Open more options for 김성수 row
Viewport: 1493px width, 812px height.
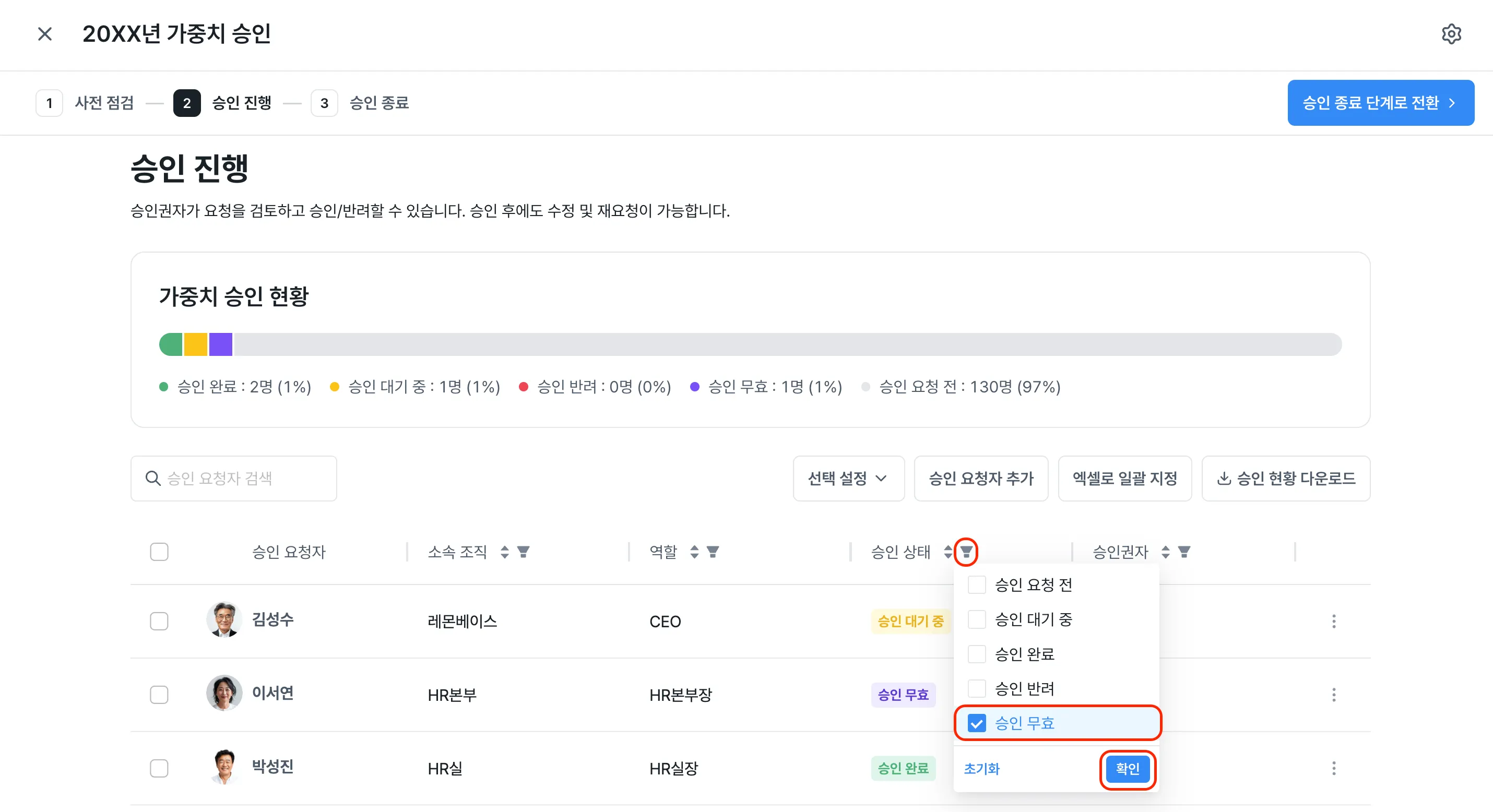[1334, 622]
